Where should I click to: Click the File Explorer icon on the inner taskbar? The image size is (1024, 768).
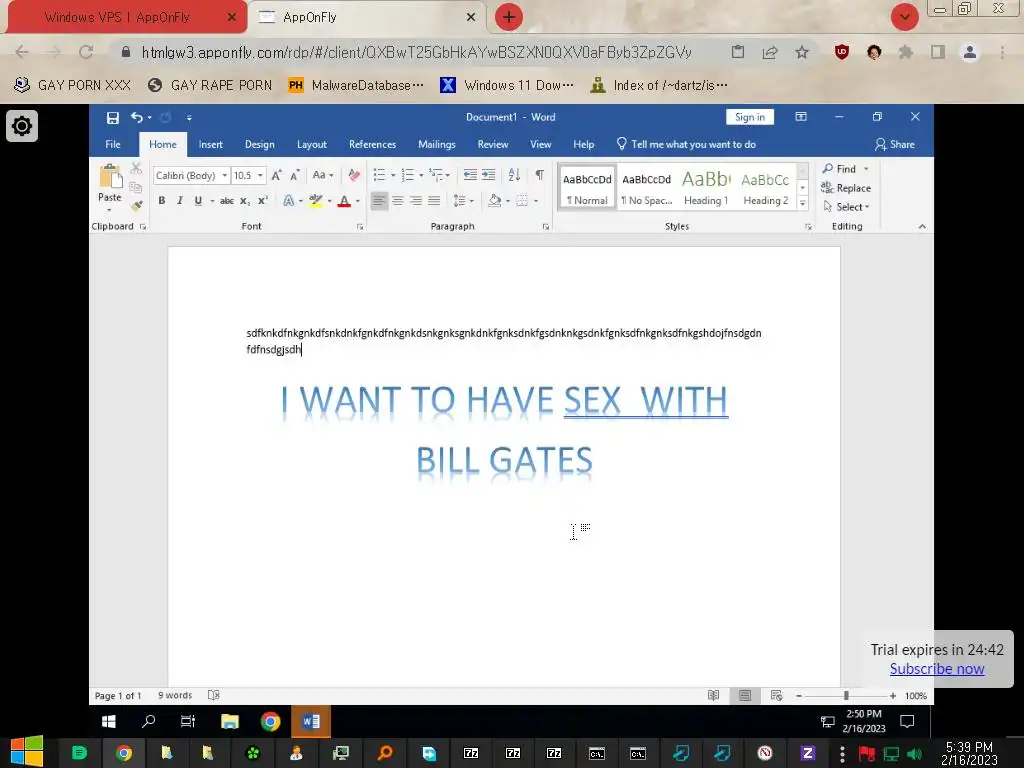coord(230,721)
